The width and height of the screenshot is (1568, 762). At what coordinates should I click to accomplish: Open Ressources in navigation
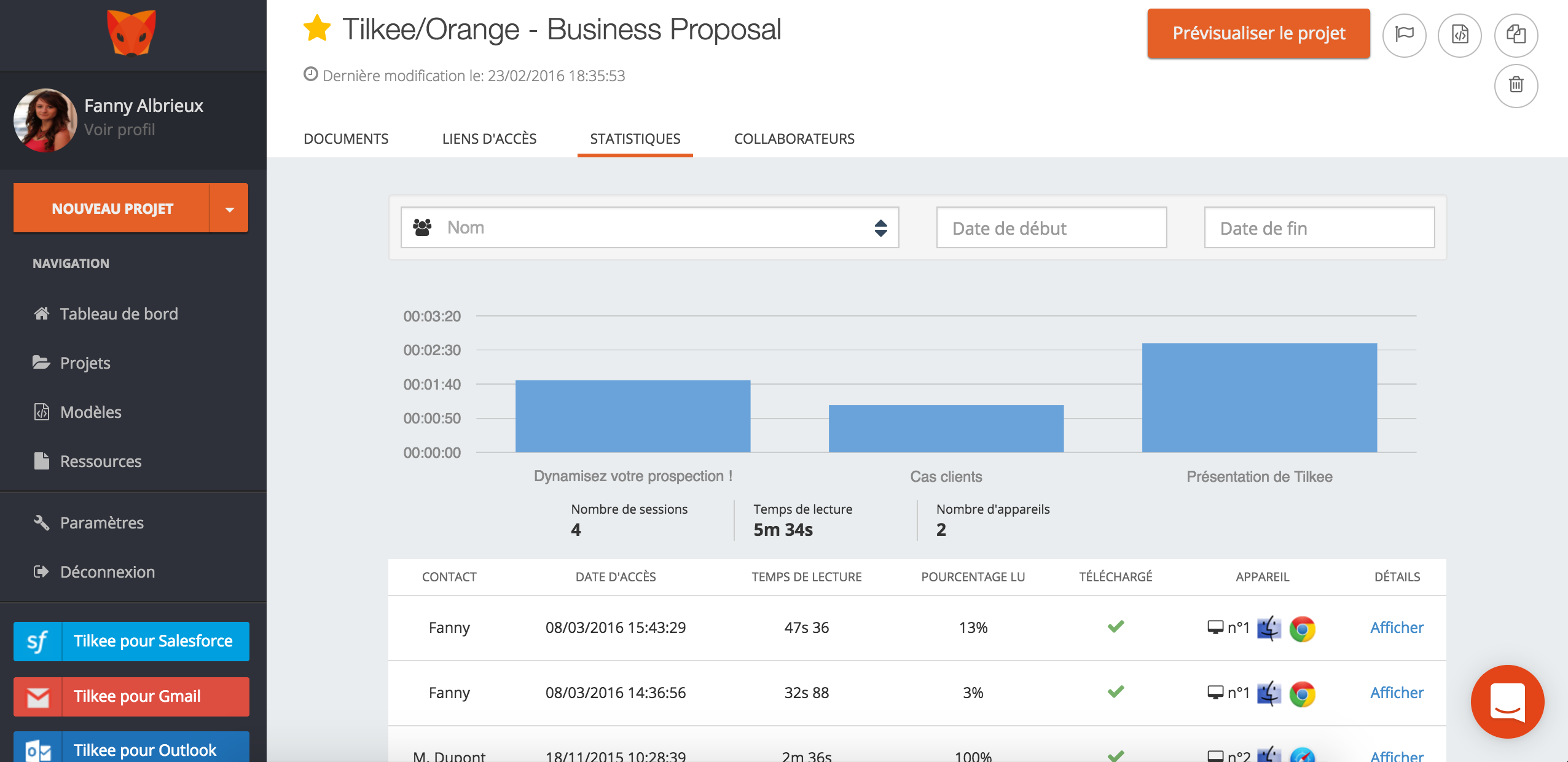click(87, 461)
